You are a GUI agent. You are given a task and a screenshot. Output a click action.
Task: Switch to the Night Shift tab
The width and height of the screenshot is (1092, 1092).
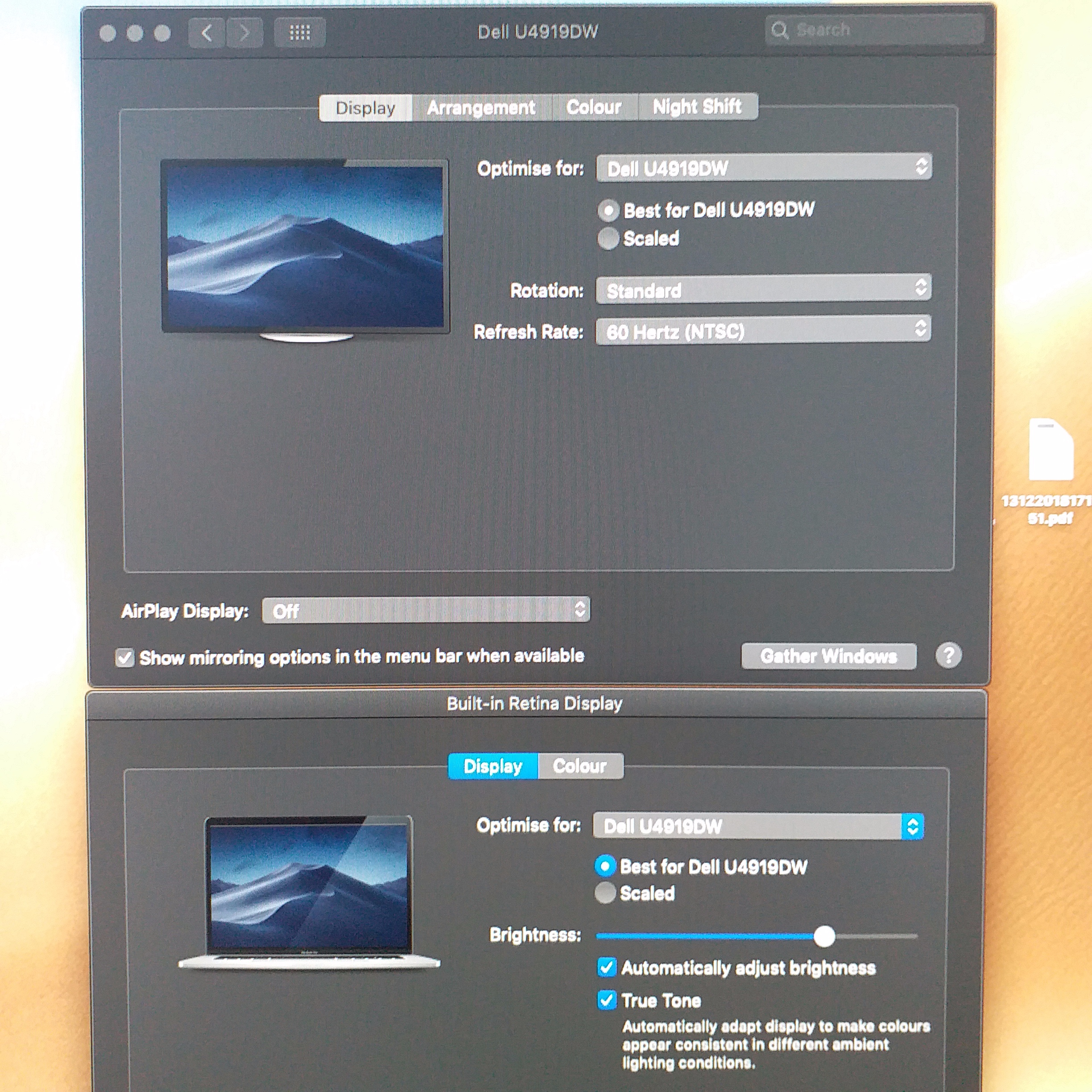[697, 106]
